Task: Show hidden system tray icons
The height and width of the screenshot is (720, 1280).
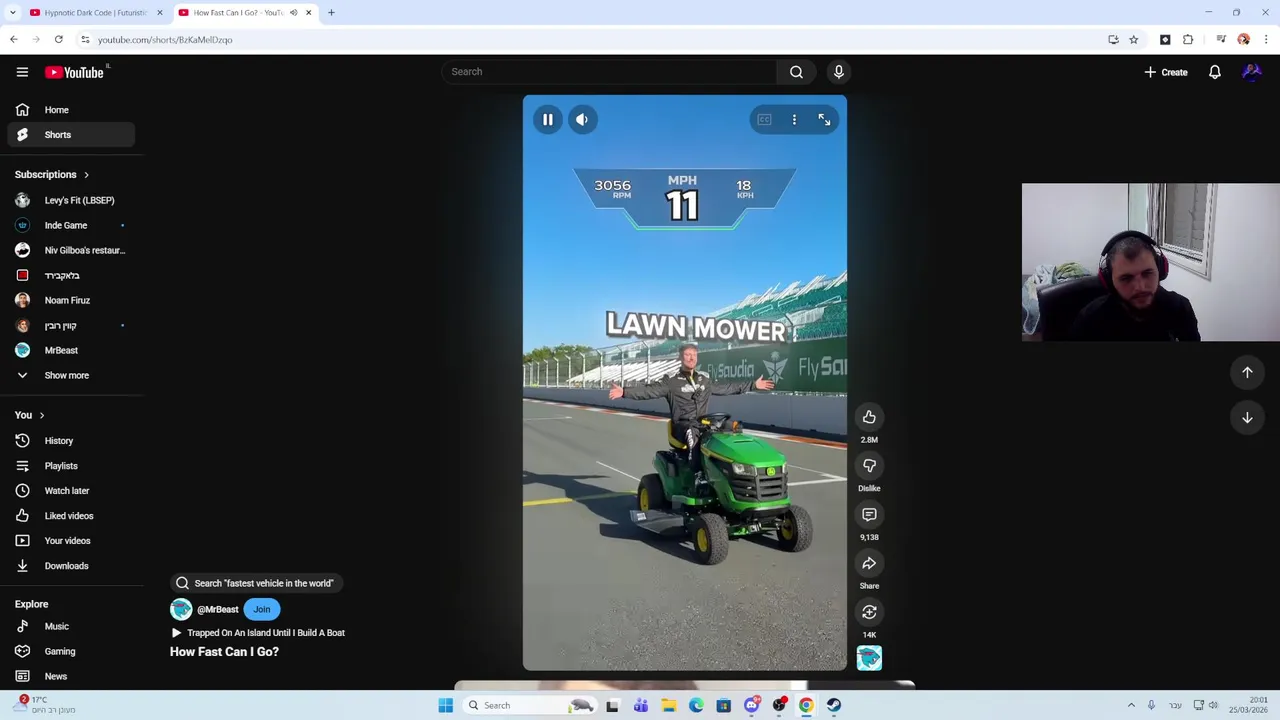Action: tap(1131, 705)
